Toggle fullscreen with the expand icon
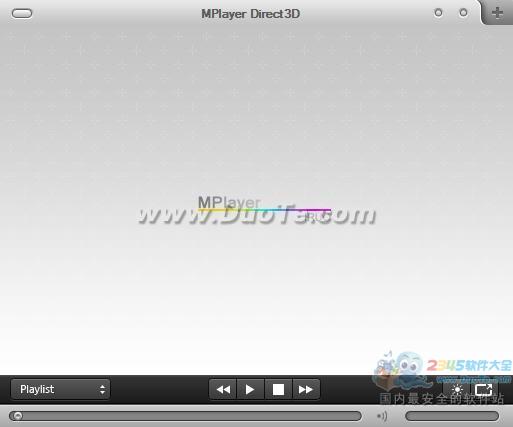 click(483, 389)
